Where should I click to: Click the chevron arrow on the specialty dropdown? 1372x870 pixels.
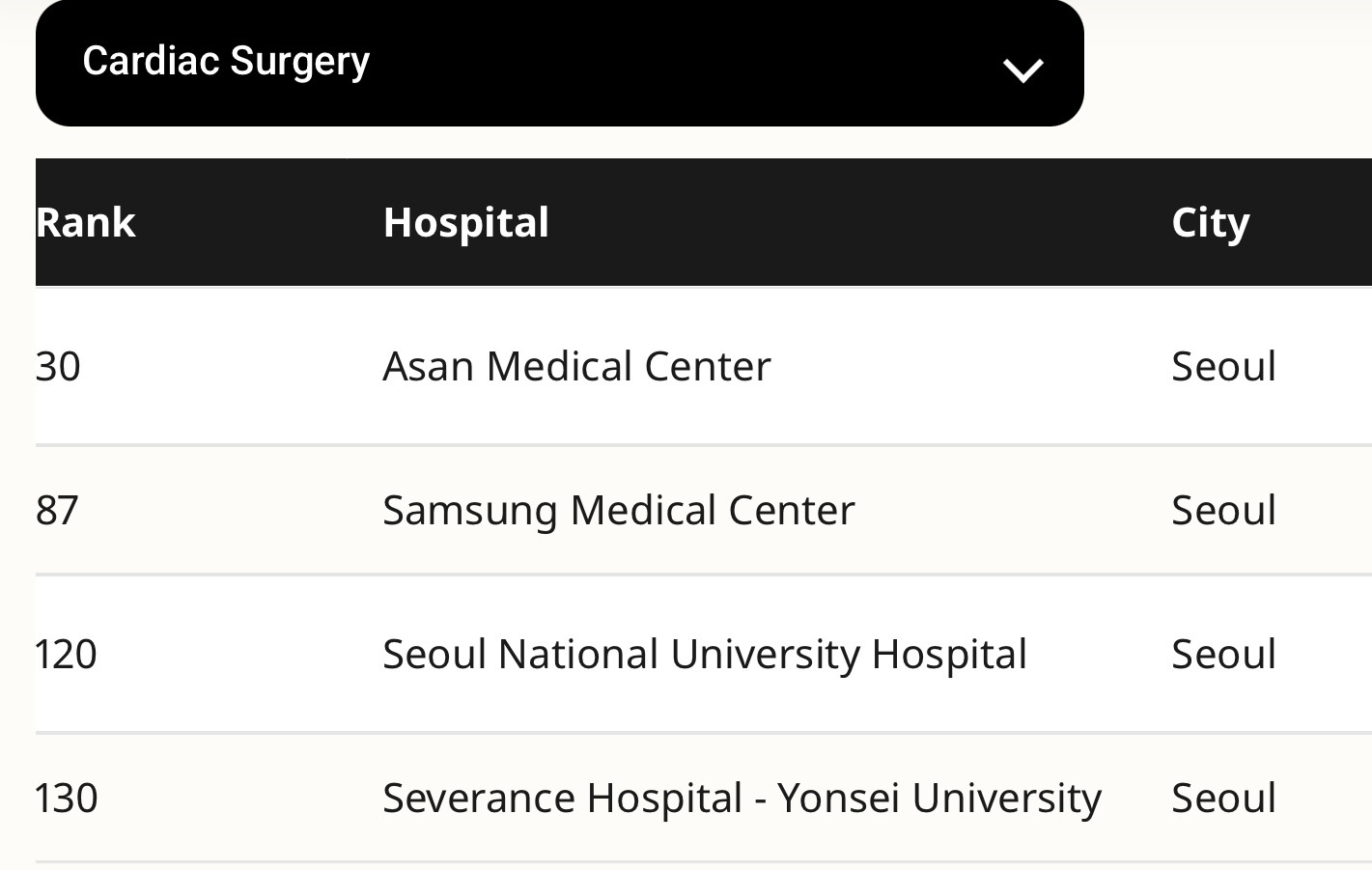click(1022, 70)
